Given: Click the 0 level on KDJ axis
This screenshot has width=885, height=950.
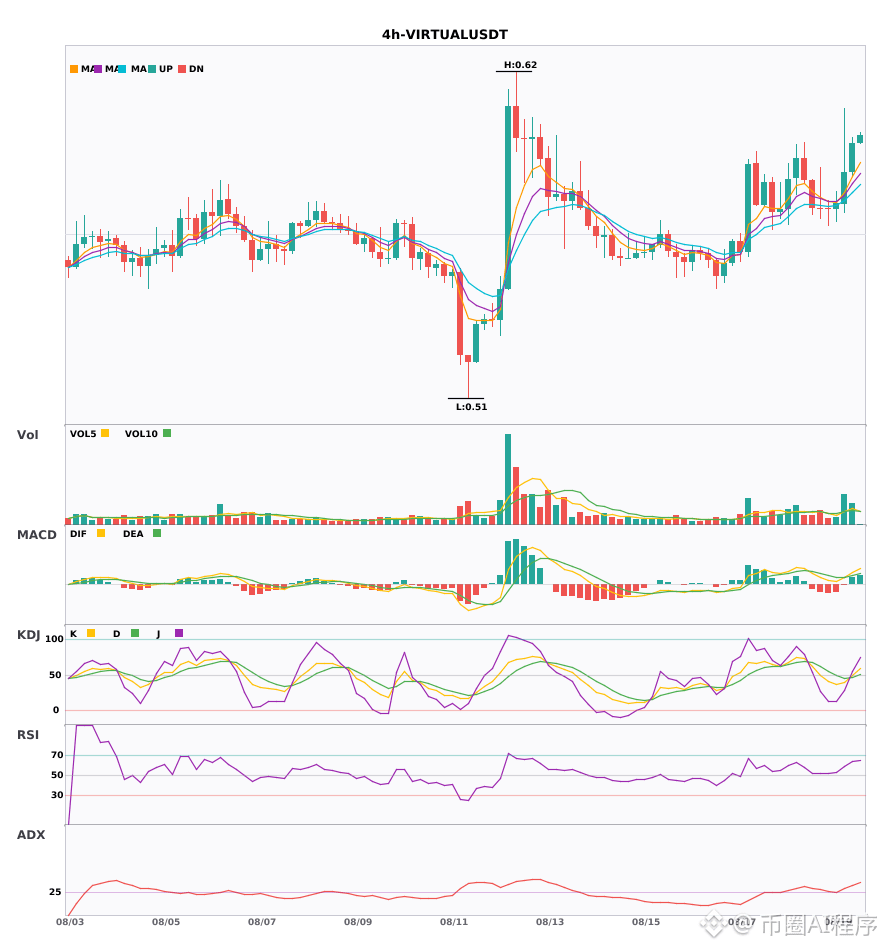Looking at the screenshot, I should 56,710.
